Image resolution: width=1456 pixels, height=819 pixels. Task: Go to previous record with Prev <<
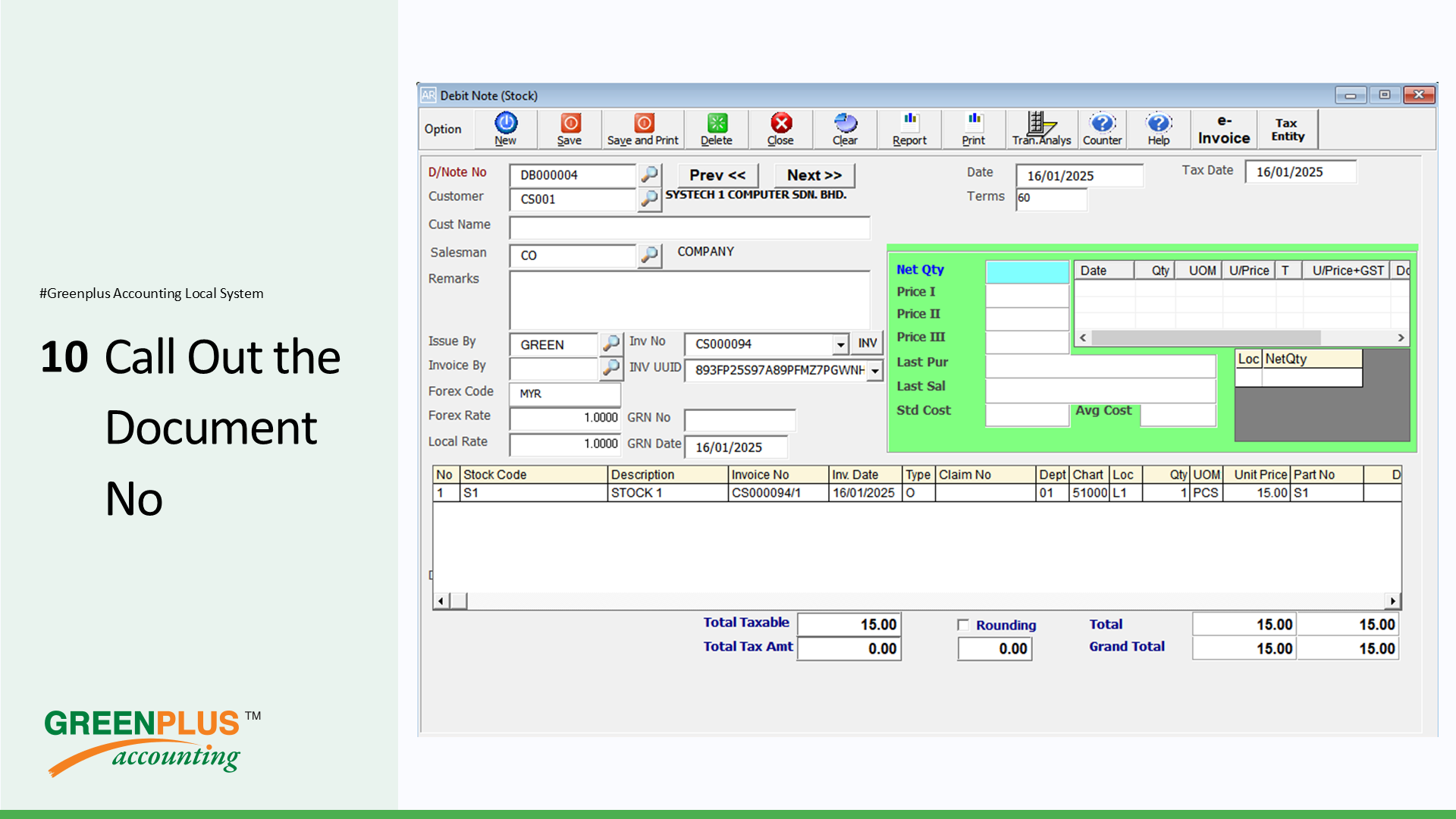tap(717, 175)
